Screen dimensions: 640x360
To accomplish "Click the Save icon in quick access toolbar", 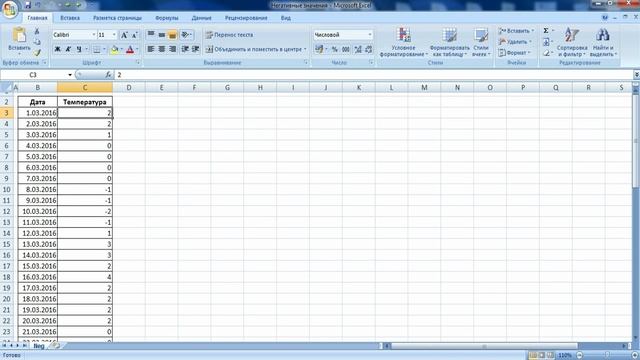I will coord(28,5).
